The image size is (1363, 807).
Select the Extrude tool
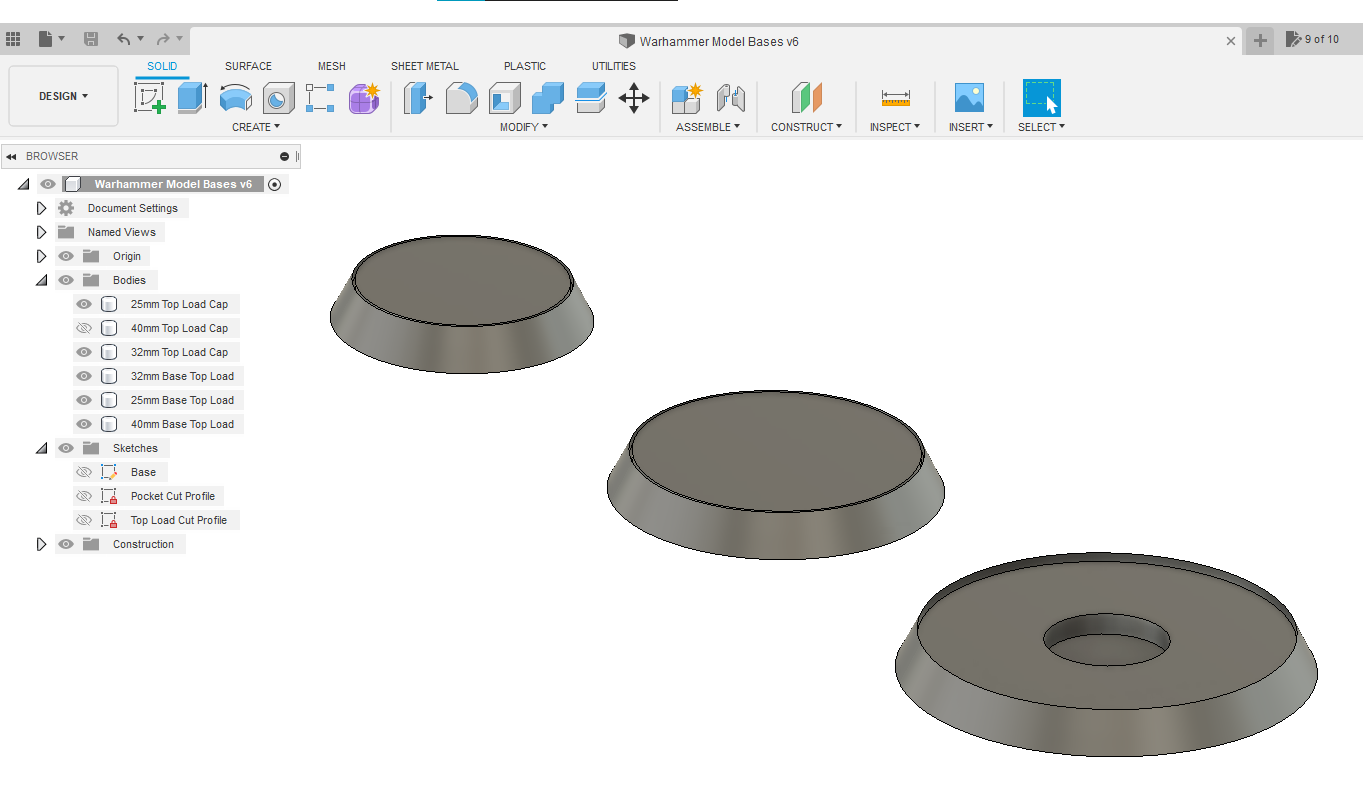[x=192, y=98]
